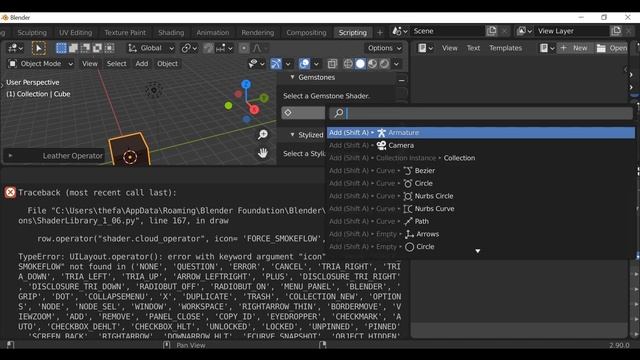
Task: Open shading options dropdown arrow
Action: tap(396, 64)
